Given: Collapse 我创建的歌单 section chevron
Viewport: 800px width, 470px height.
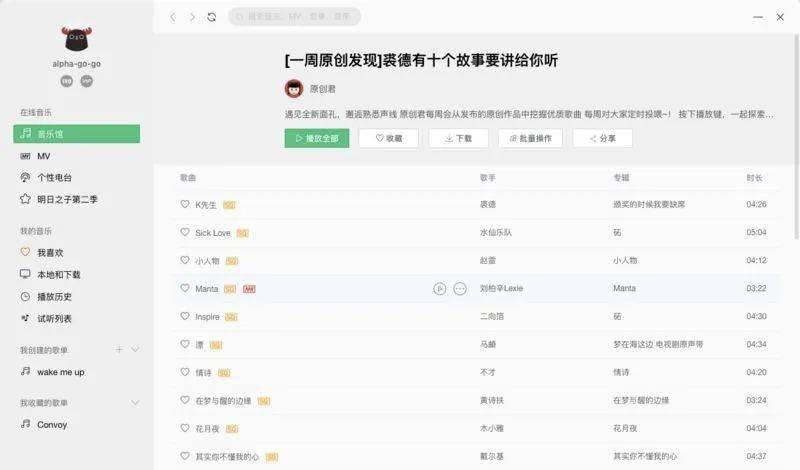Looking at the screenshot, I should (135, 350).
